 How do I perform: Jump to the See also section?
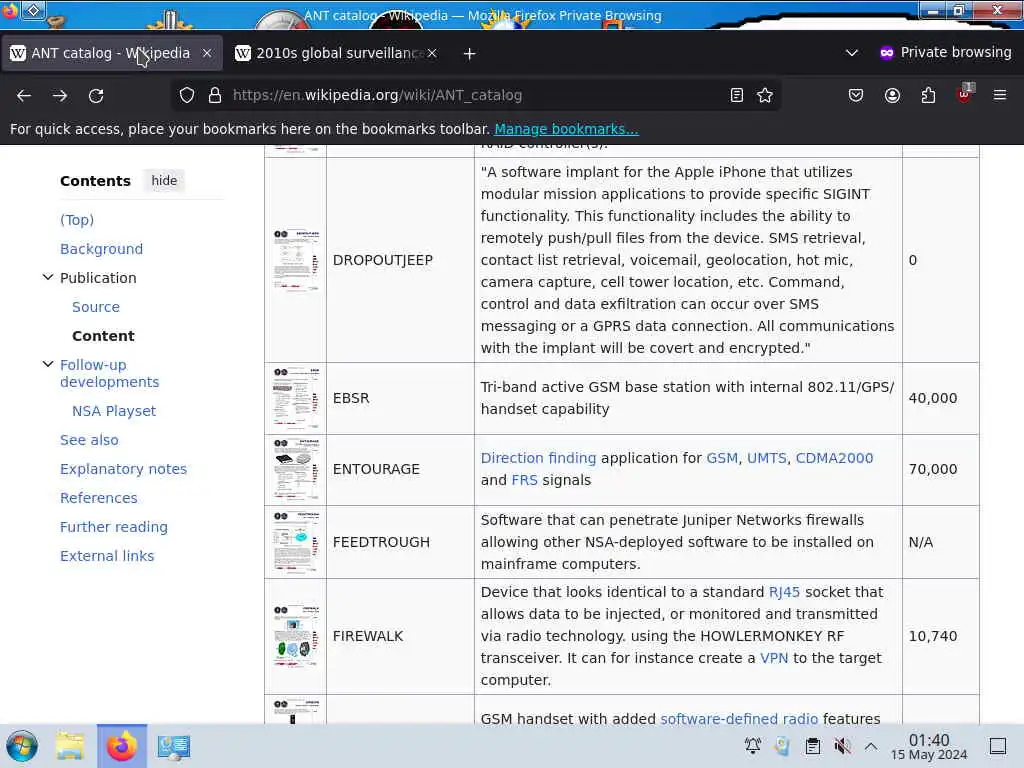click(x=89, y=440)
